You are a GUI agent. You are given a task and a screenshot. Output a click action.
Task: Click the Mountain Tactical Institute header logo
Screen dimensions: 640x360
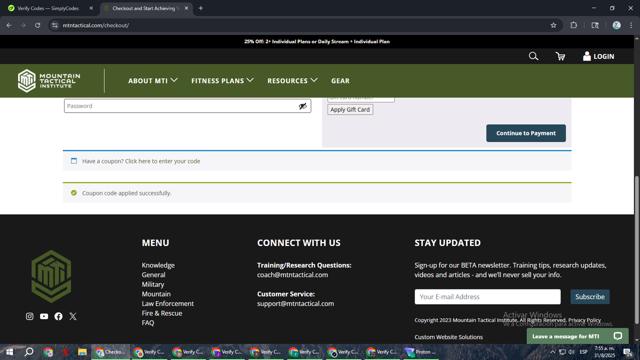click(x=49, y=80)
